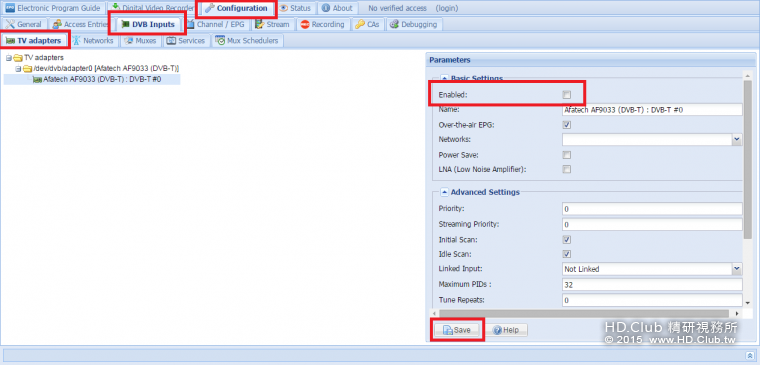Open Help for parameters
The image size is (760, 365).
506,330
